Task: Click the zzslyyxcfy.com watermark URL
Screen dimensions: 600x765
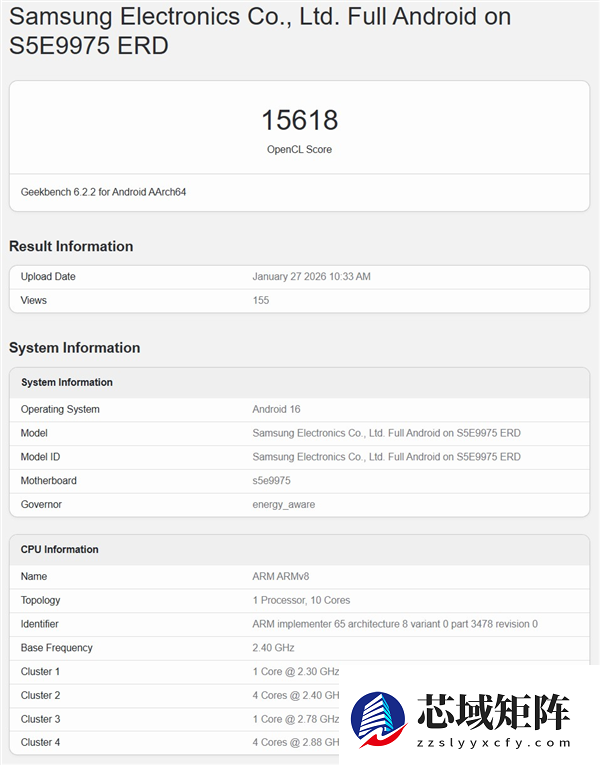Action: pos(492,744)
